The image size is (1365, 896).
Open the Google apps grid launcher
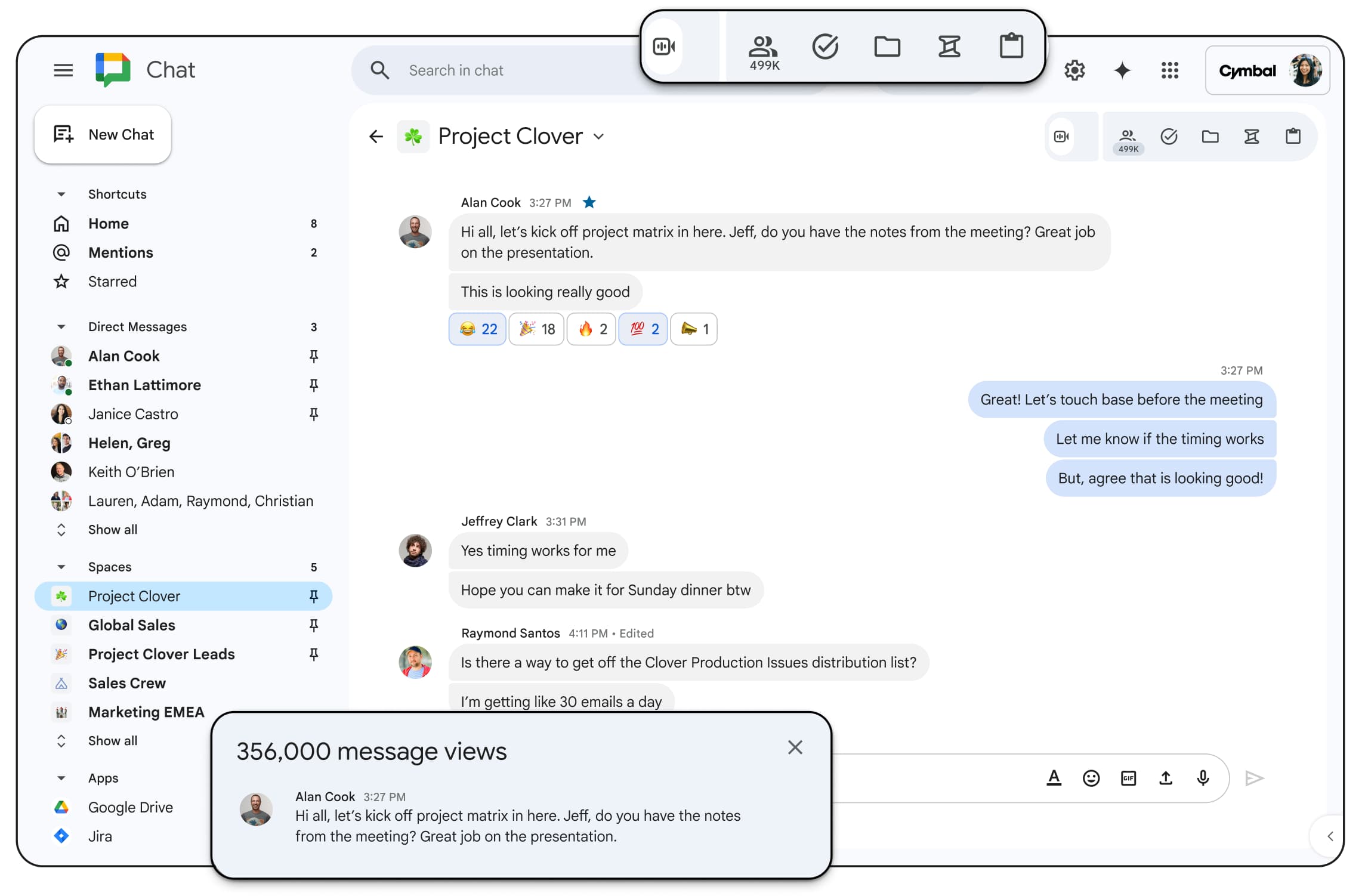coord(1169,70)
